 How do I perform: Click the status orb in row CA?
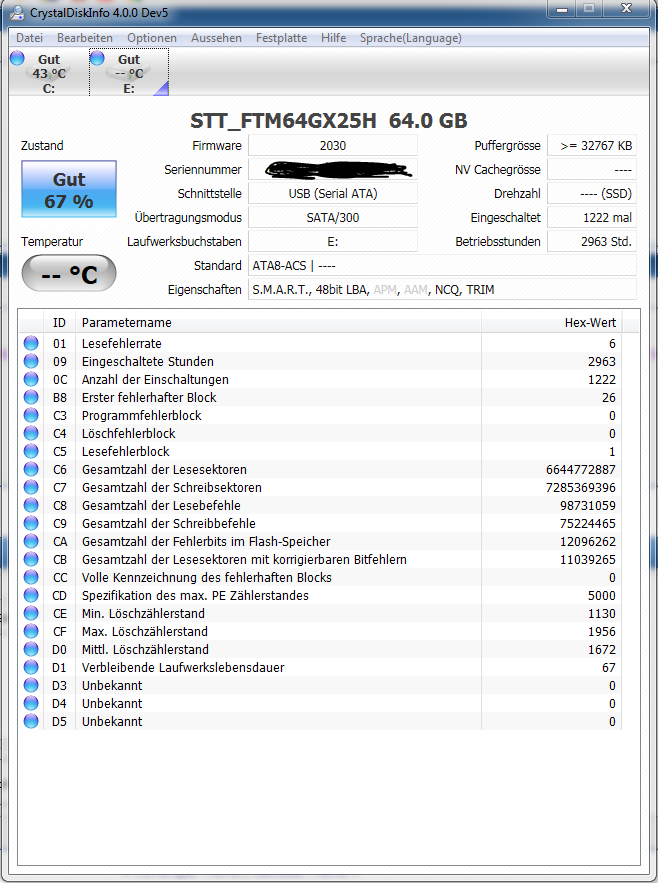tap(31, 541)
